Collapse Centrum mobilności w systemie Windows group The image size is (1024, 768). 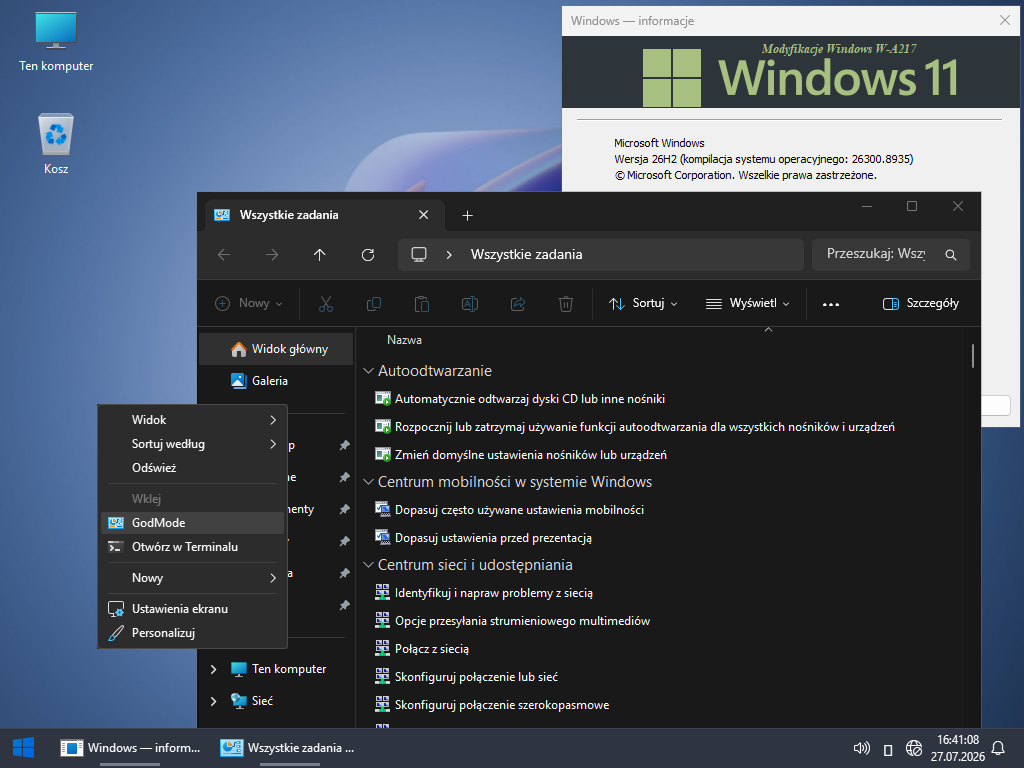[368, 482]
